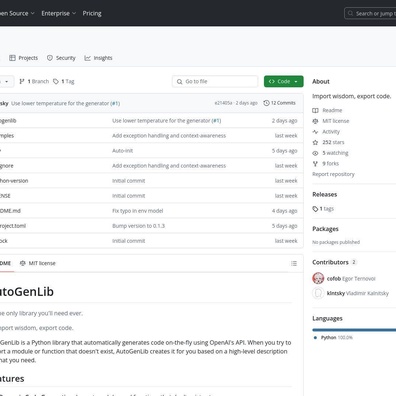Open commit hash a21405a link
The height and width of the screenshot is (396, 396).
point(223,103)
